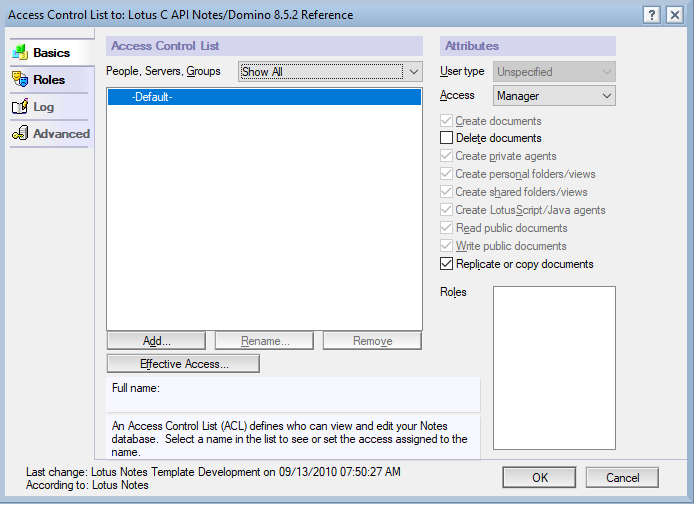Screen dimensions: 694x505
Task: Open the Log label
Action: (x=43, y=107)
